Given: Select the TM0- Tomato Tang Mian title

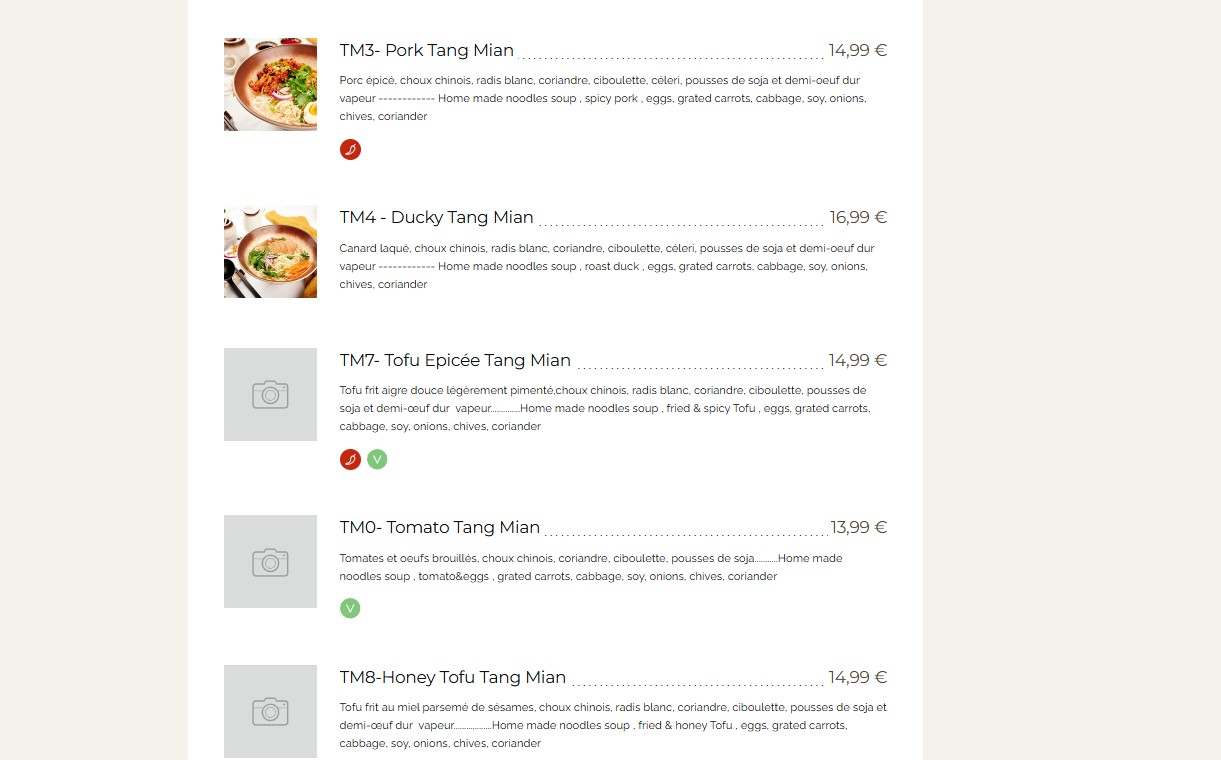Looking at the screenshot, I should [x=440, y=527].
